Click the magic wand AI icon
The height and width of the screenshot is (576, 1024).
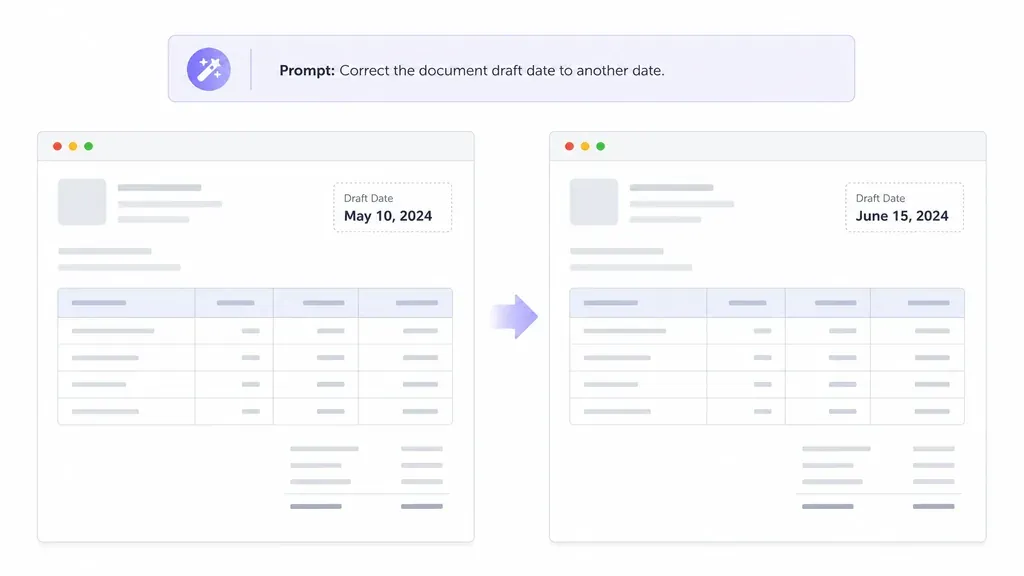[x=209, y=69]
